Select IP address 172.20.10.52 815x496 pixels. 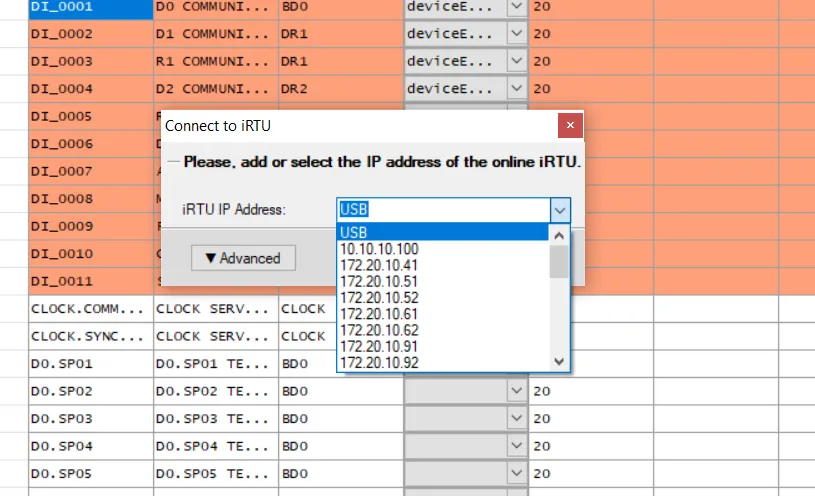point(442,297)
